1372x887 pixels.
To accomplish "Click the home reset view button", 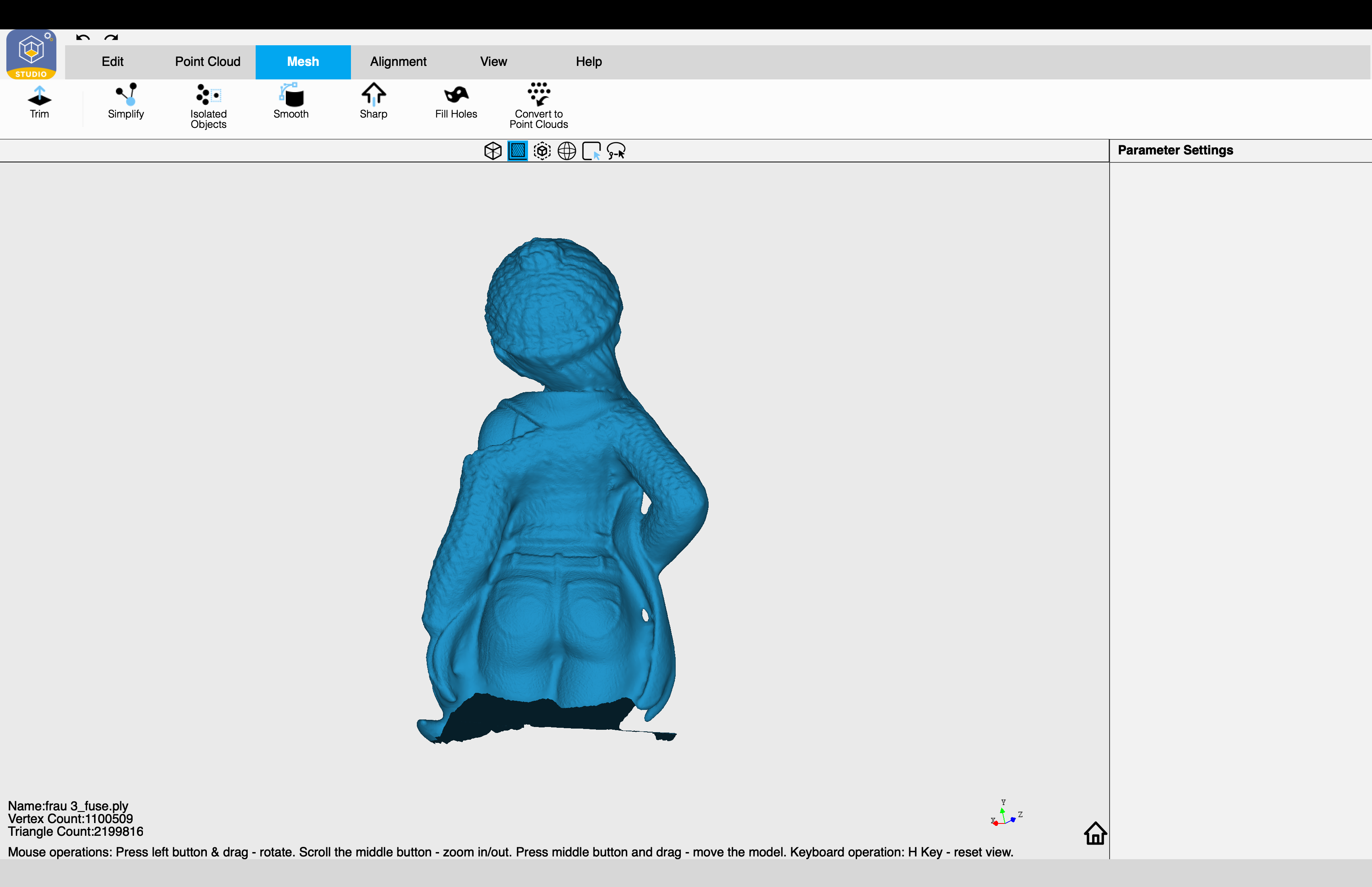I will point(1095,833).
